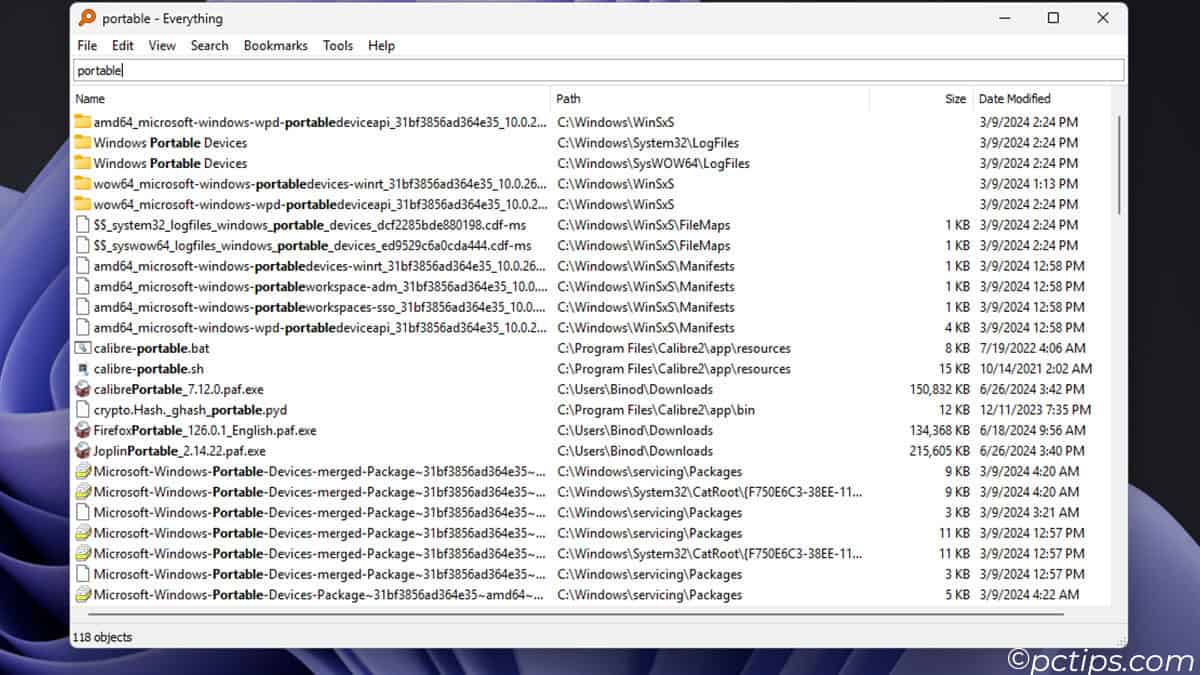Open the Tools menu
Screen dimensions: 1200x675
coord(338,45)
